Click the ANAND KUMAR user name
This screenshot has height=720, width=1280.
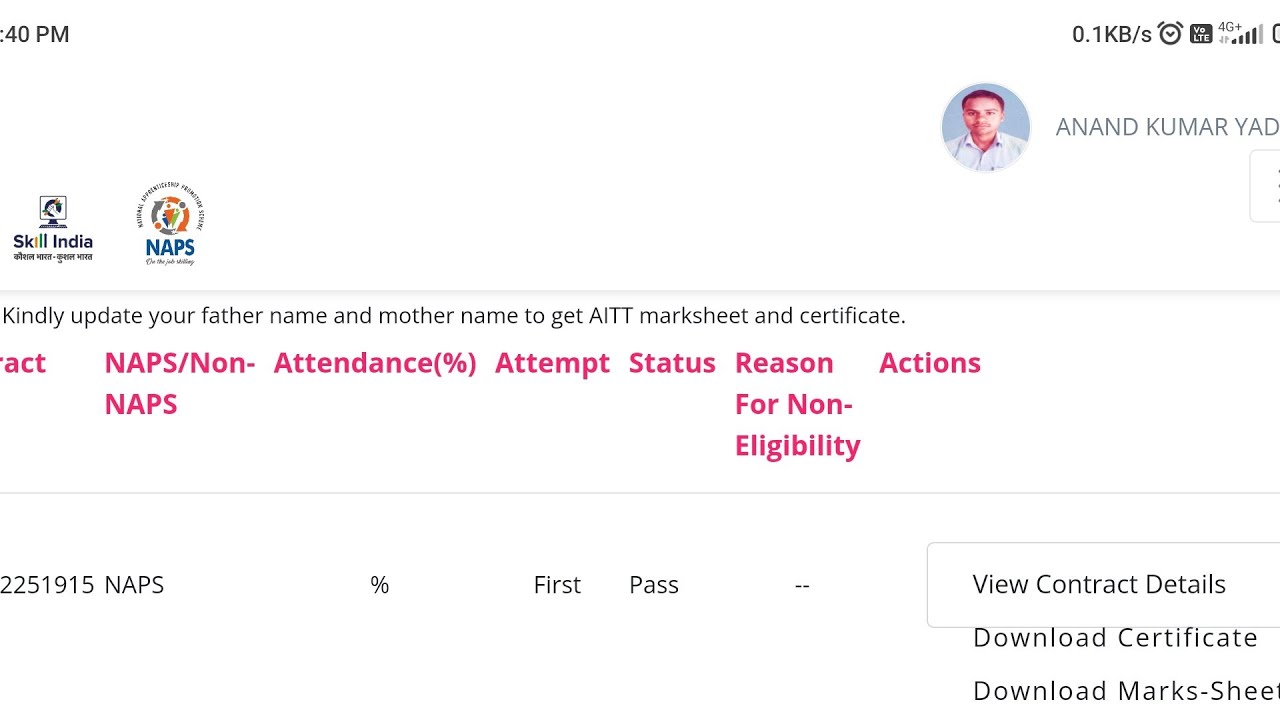[x=1168, y=127]
